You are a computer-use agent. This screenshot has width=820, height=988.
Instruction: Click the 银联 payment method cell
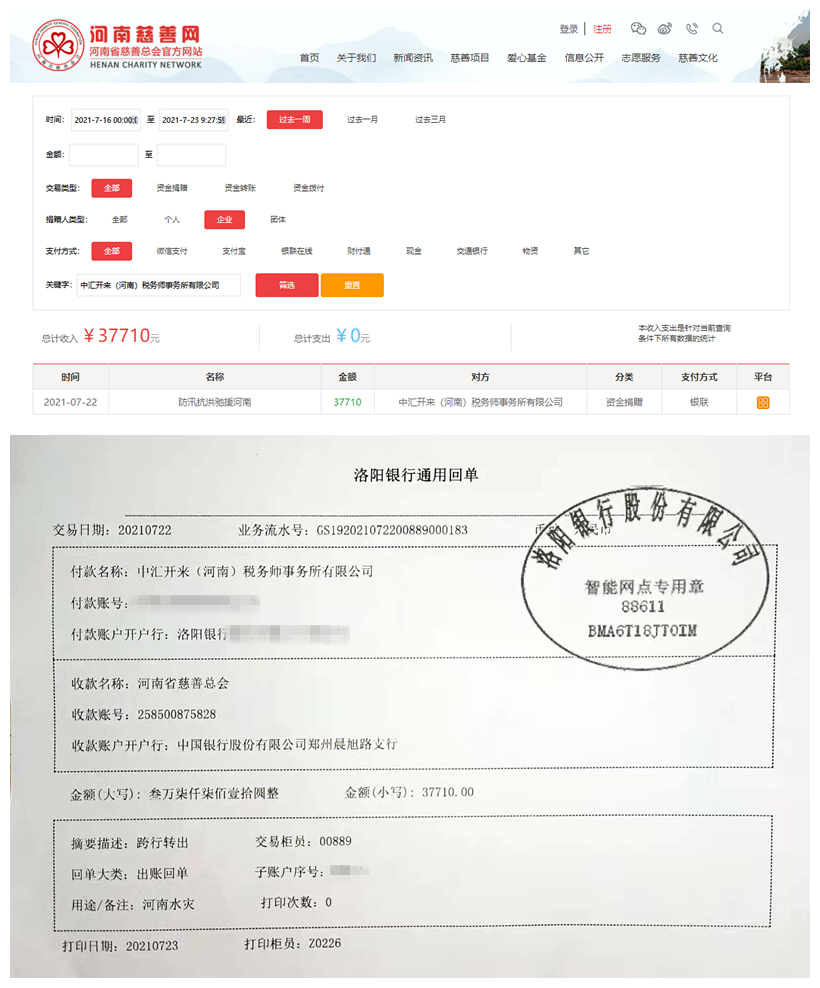tap(699, 403)
